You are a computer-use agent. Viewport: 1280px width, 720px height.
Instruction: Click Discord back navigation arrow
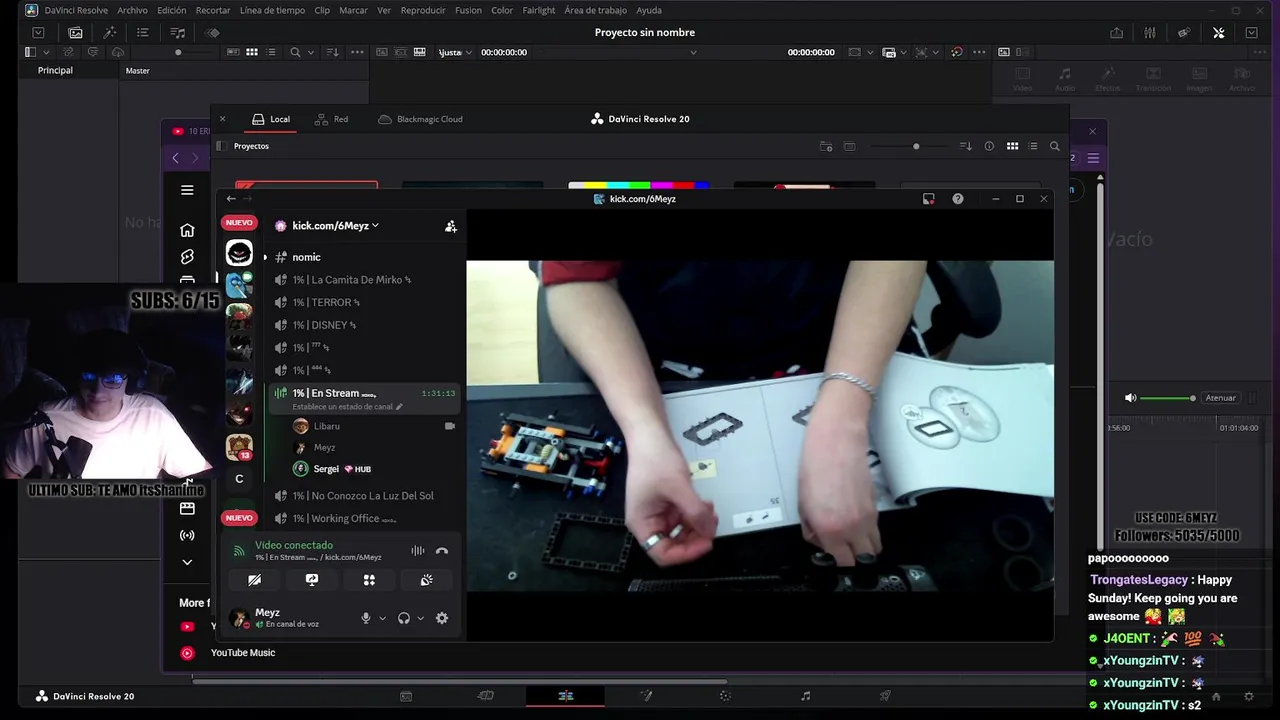click(231, 199)
